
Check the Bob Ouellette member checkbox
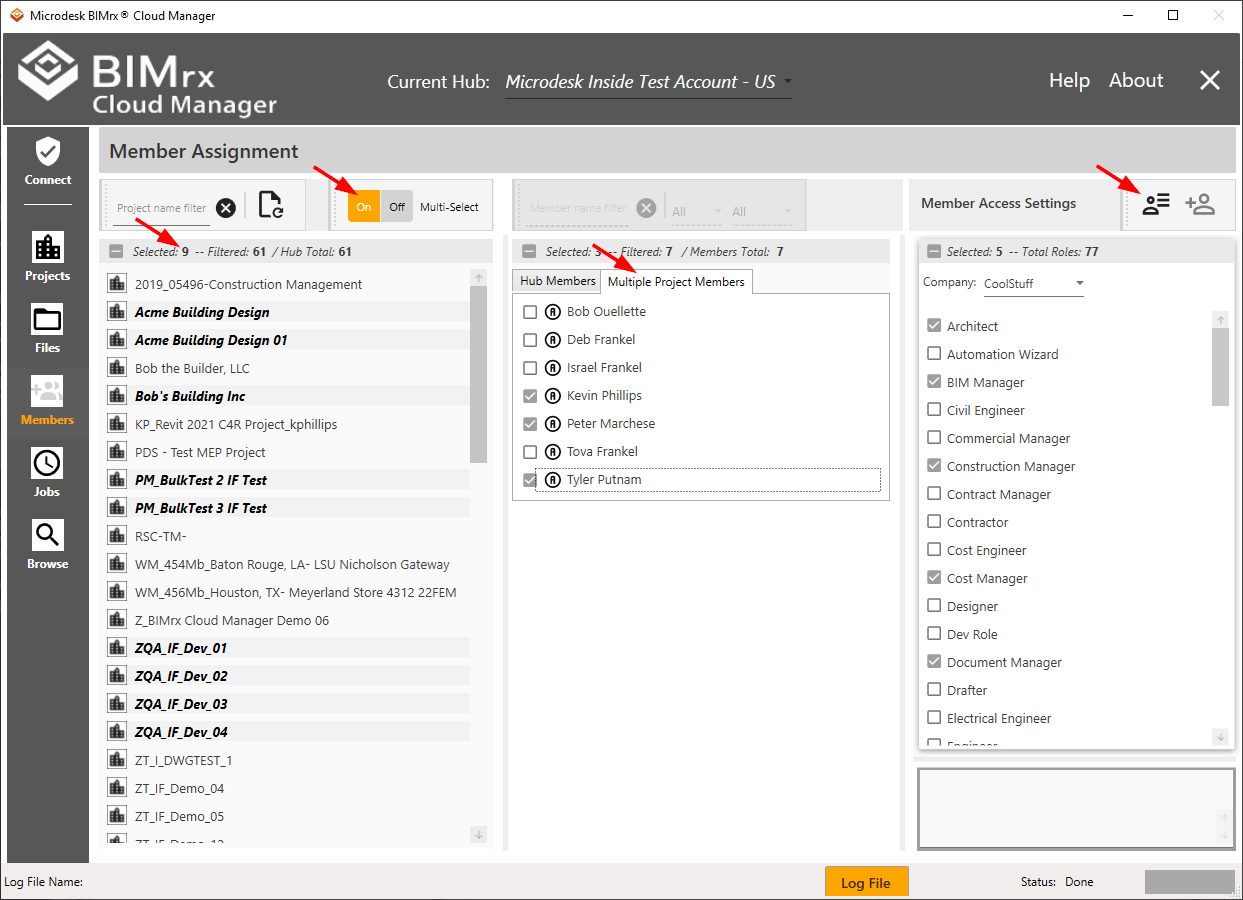tap(530, 312)
